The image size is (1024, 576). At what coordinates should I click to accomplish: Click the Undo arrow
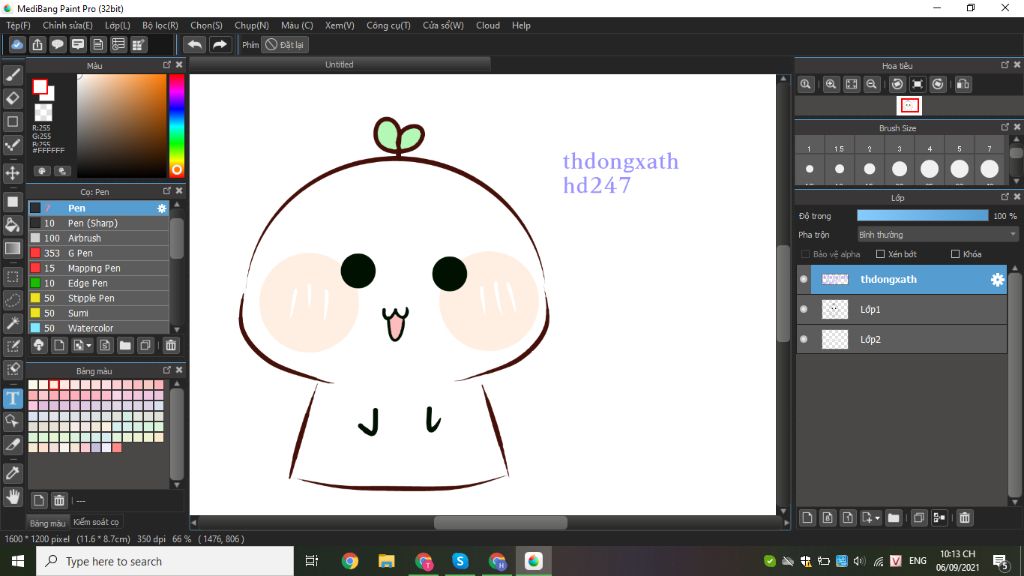pos(194,44)
